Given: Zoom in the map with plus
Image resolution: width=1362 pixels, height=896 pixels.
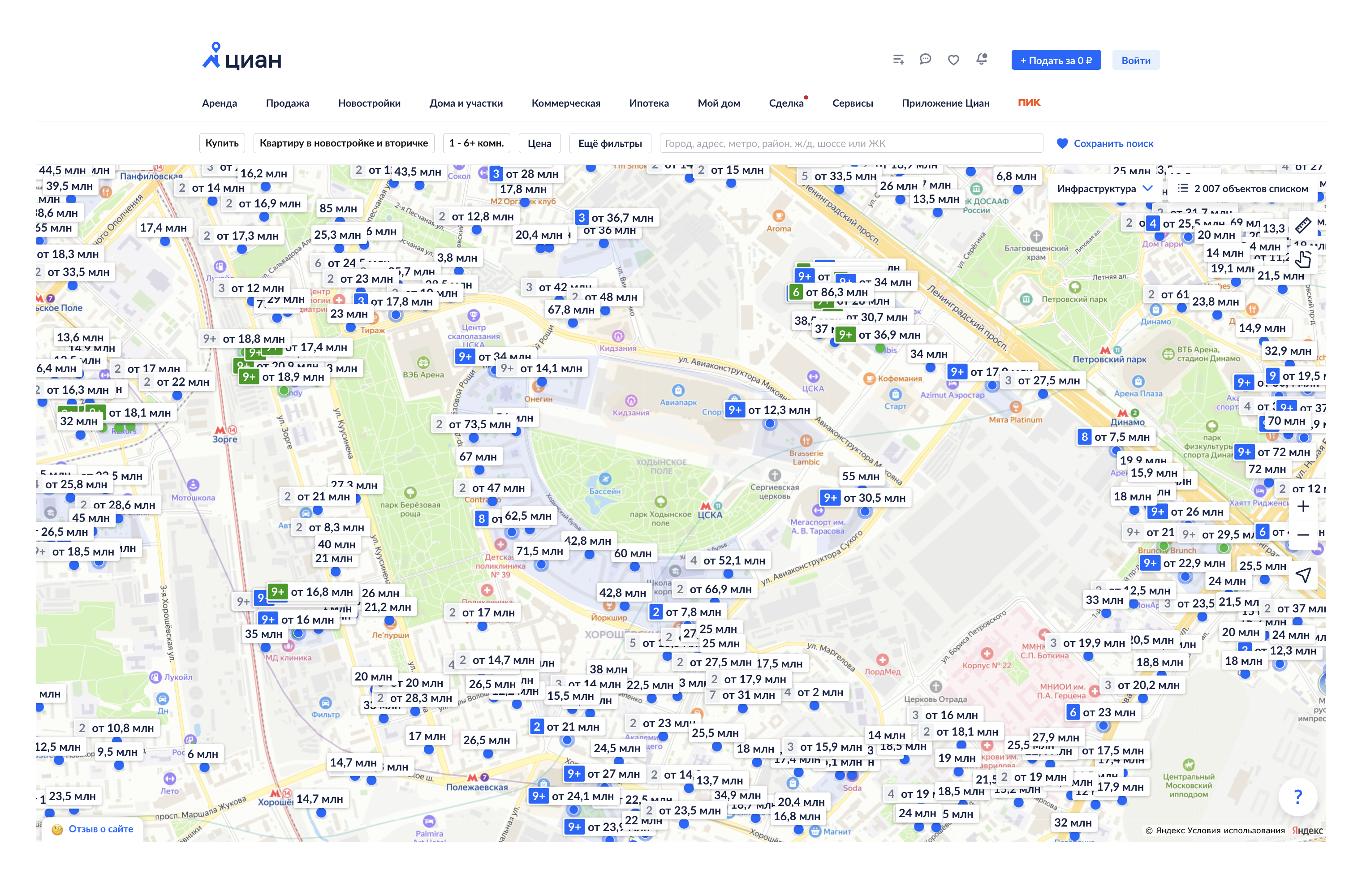Looking at the screenshot, I should pos(1303,506).
